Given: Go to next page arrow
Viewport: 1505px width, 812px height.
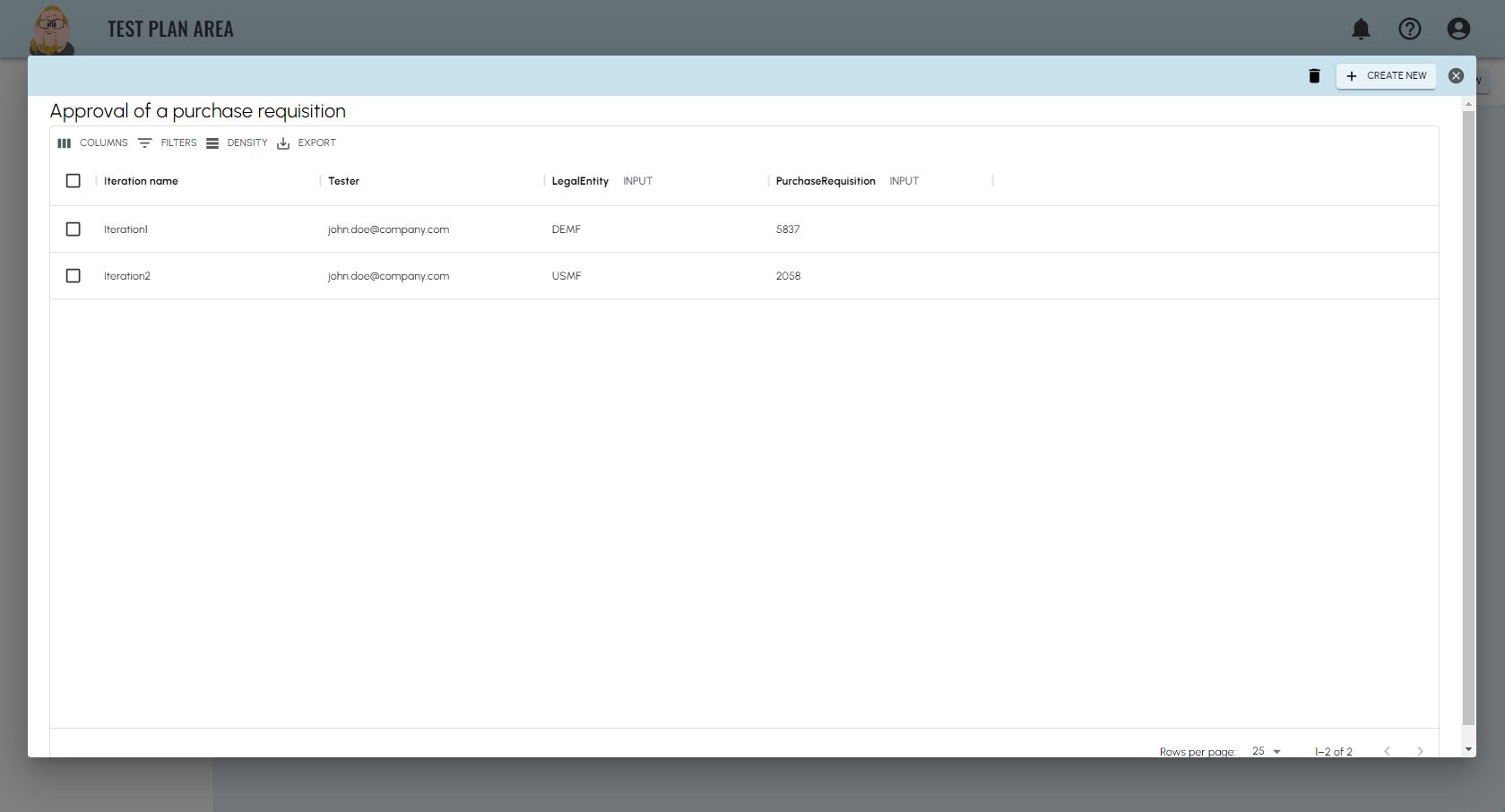Looking at the screenshot, I should (x=1420, y=751).
